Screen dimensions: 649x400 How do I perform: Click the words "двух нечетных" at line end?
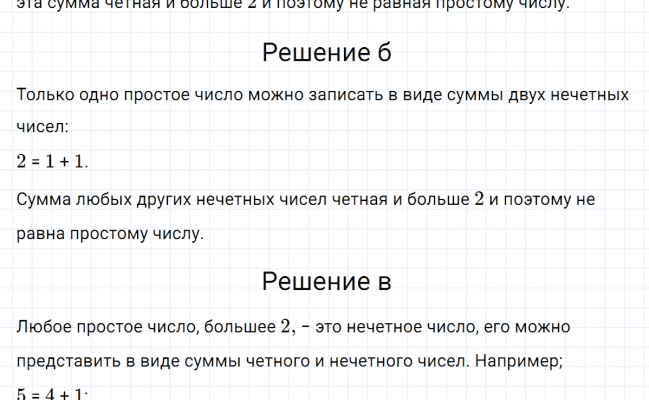click(x=573, y=95)
